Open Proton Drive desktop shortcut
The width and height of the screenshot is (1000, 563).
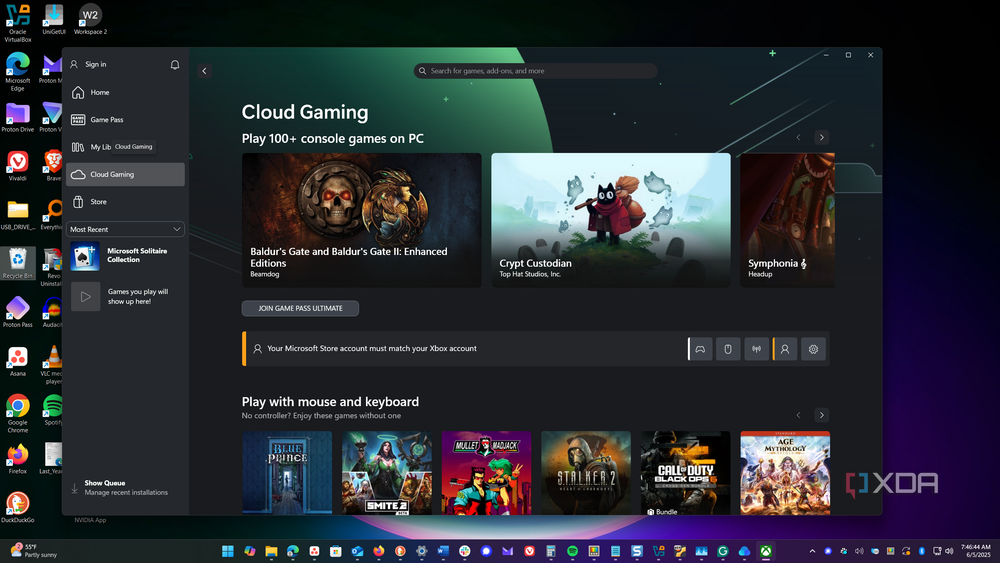(18, 118)
